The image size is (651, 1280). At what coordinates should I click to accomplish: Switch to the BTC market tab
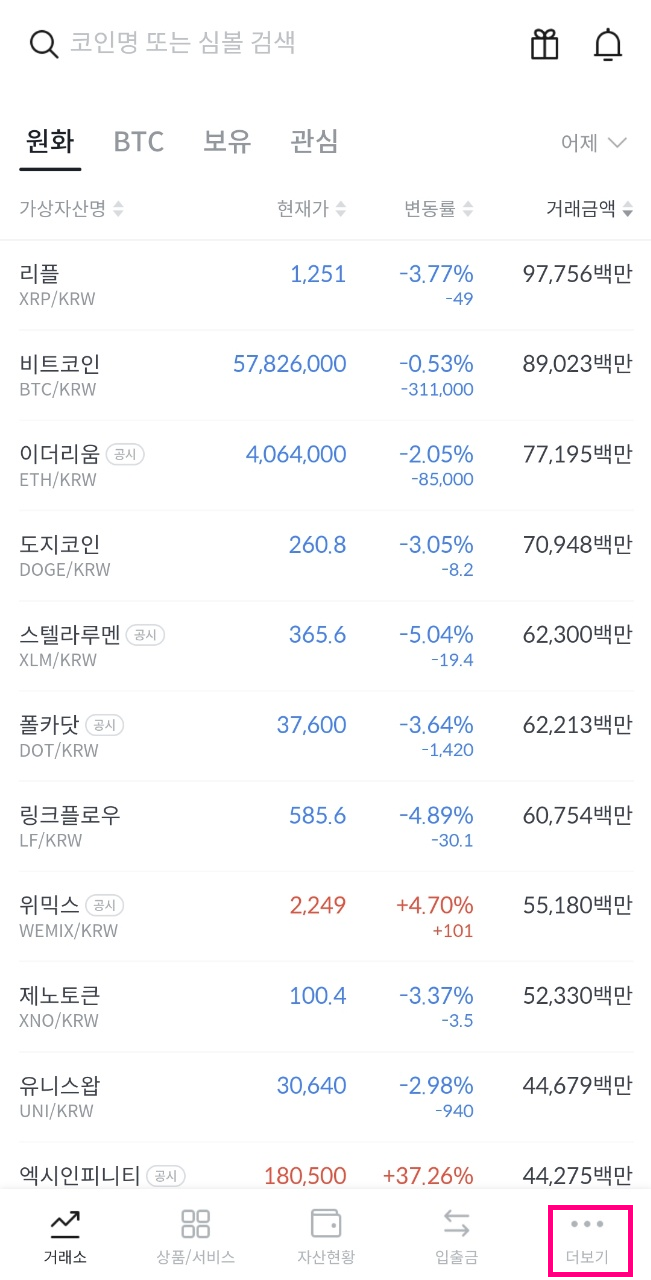[138, 142]
